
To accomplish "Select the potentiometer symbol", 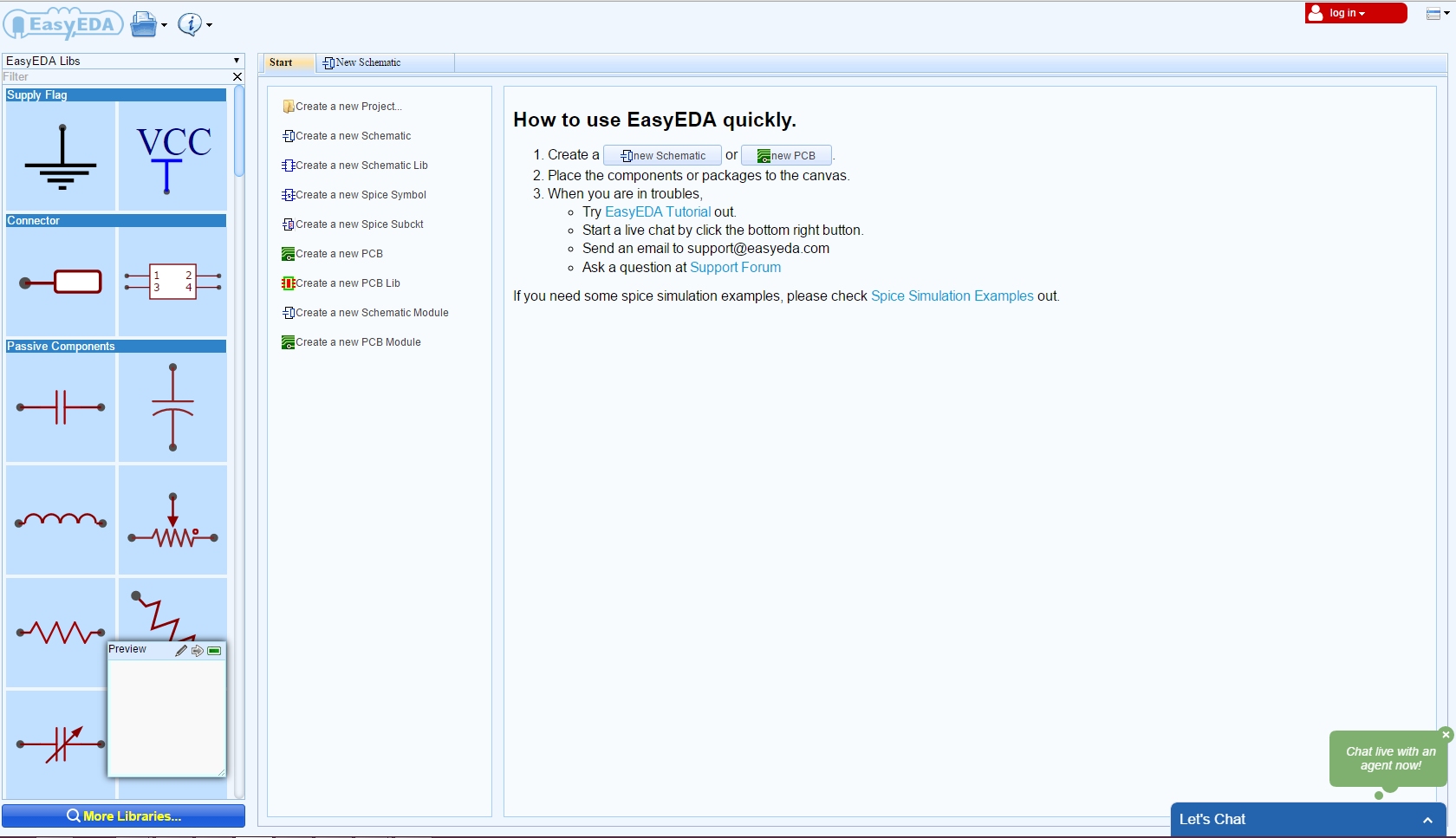I will [172, 520].
